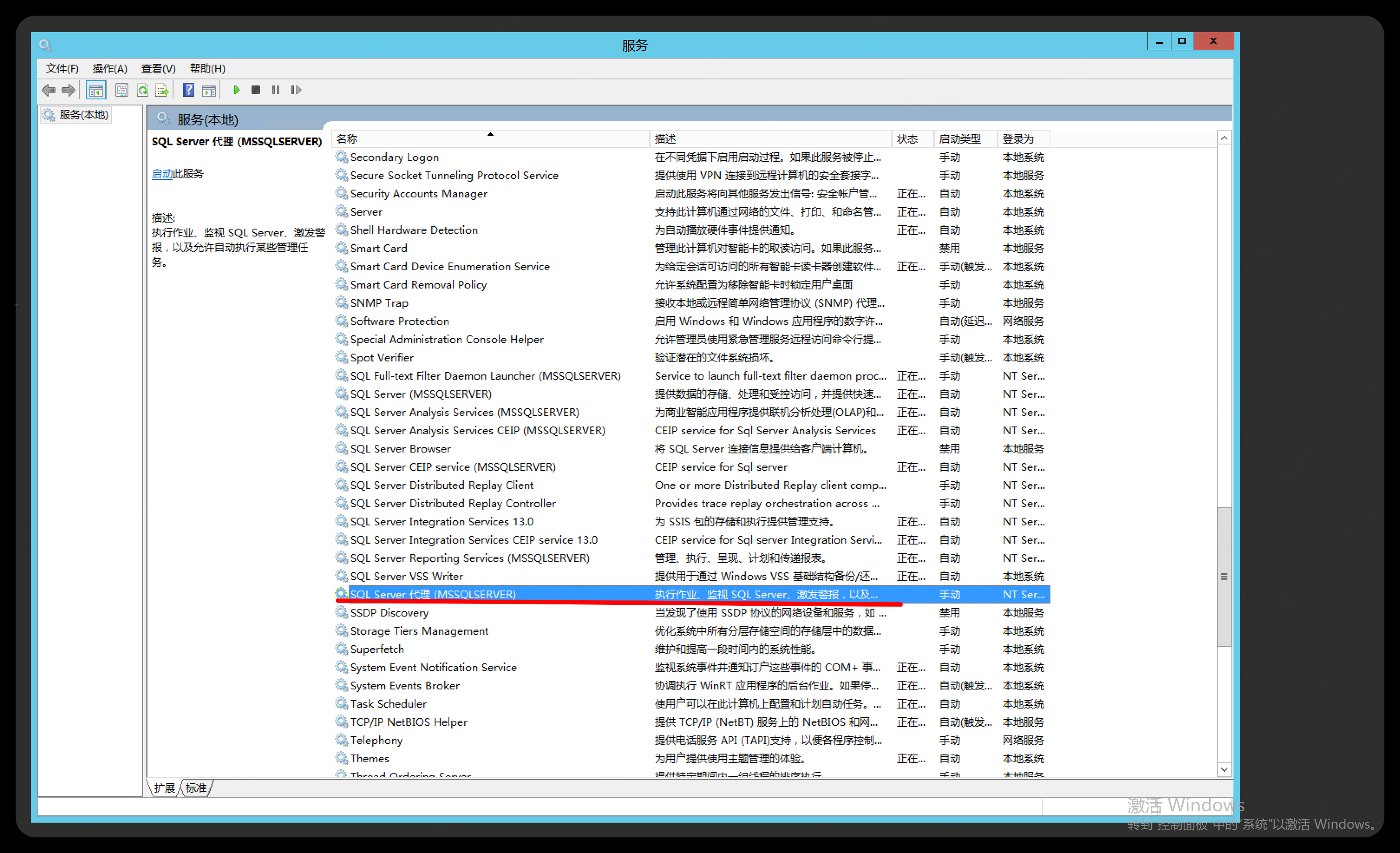The height and width of the screenshot is (853, 1400).
Task: Click the gear icon beside SQL Server Browser
Action: coord(341,448)
